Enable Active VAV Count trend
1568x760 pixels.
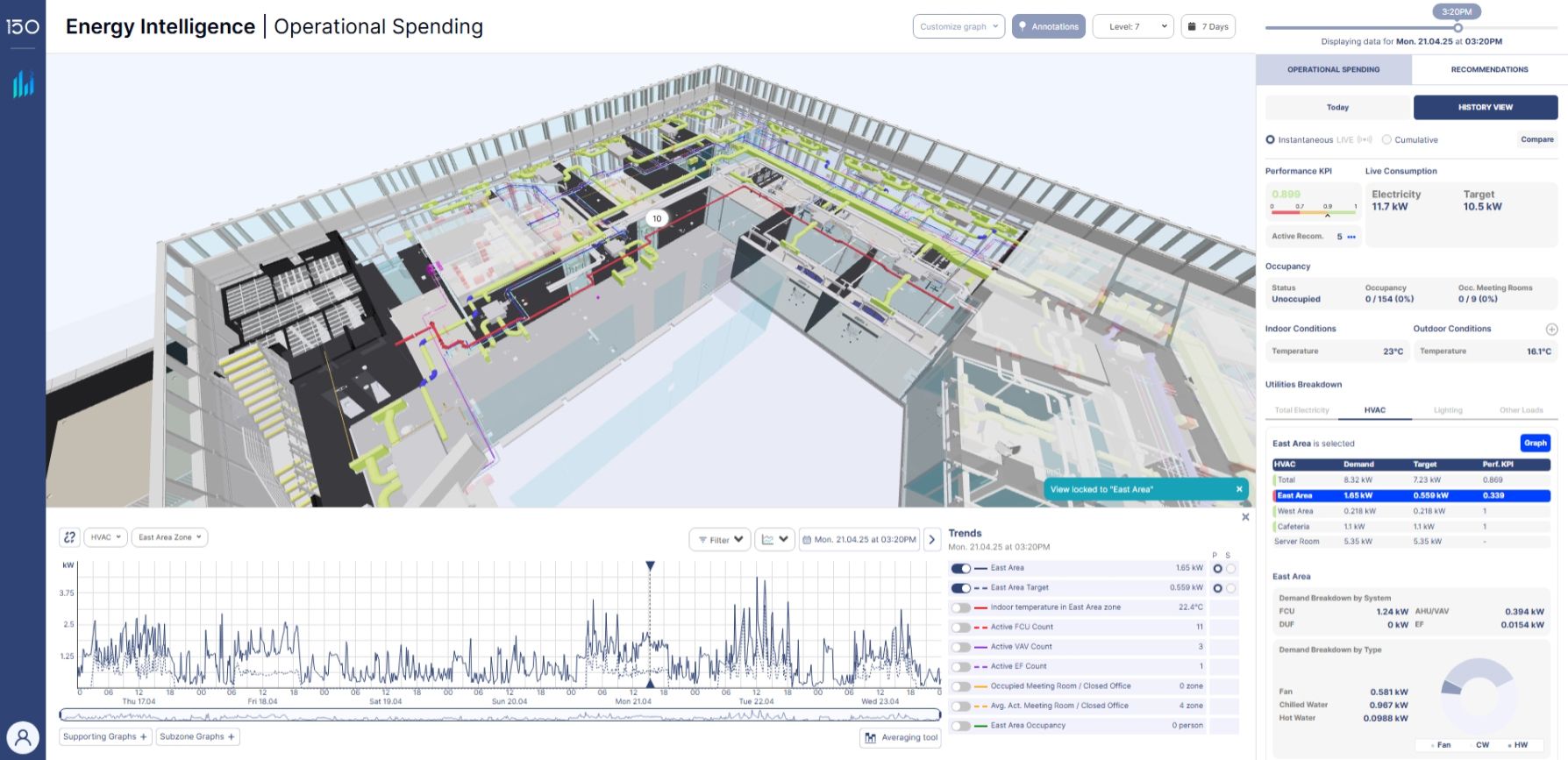(x=960, y=647)
